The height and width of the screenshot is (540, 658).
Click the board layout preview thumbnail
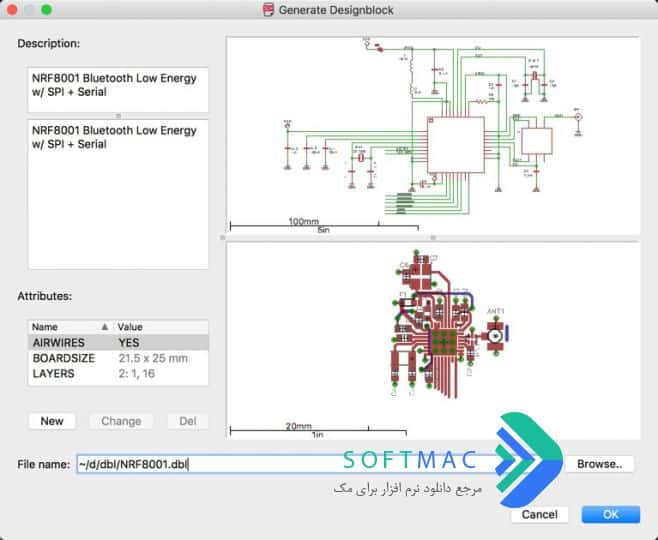coord(433,341)
